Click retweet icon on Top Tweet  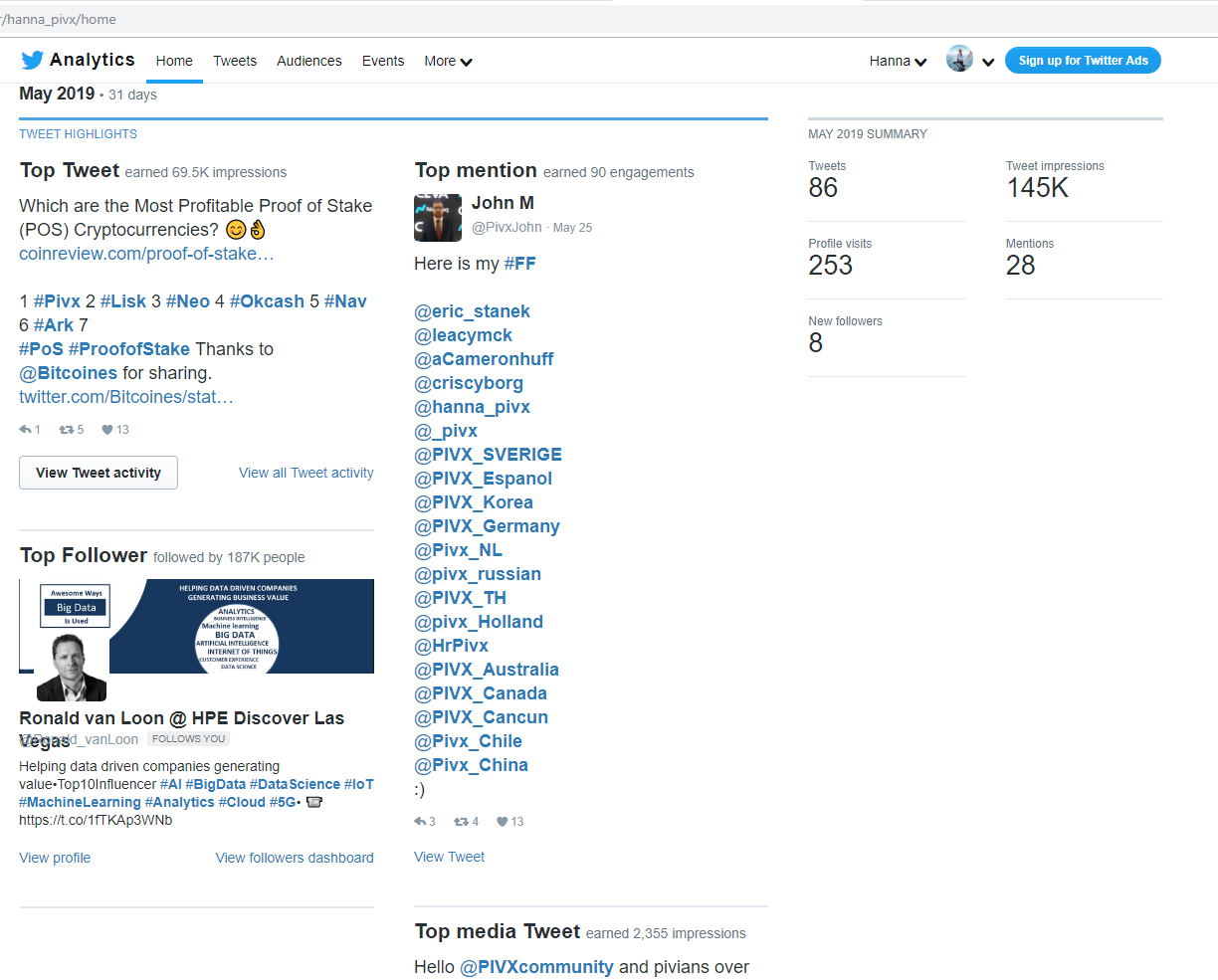[67, 430]
